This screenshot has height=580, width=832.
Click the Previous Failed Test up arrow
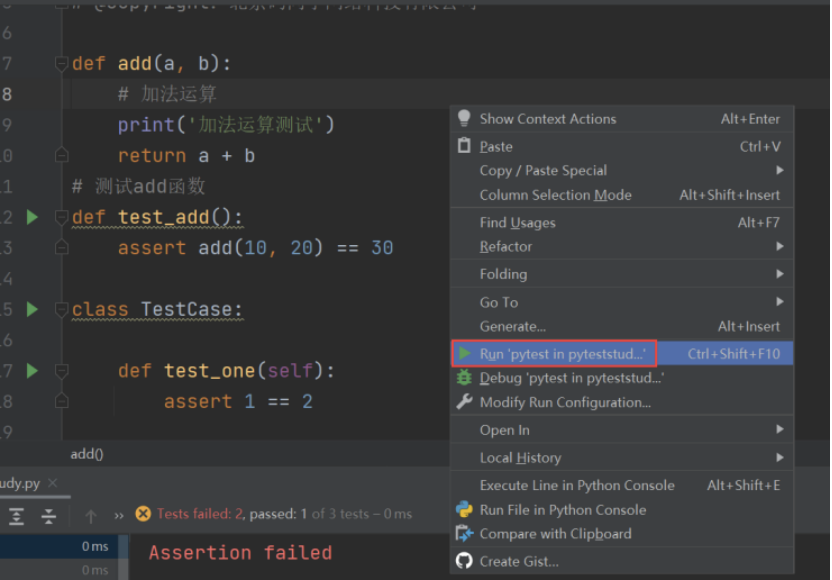pos(91,516)
